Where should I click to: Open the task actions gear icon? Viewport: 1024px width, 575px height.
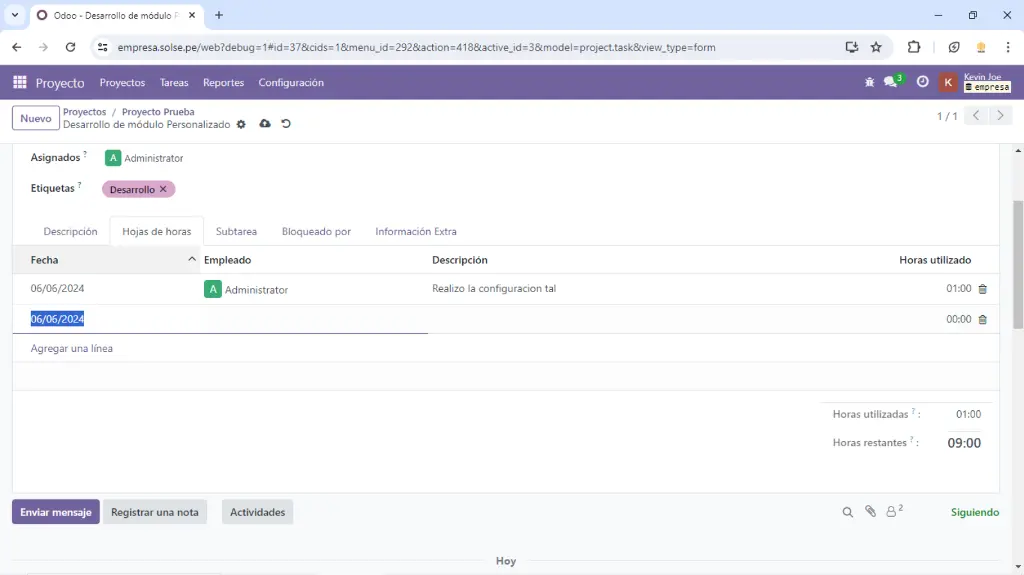[x=241, y=125]
